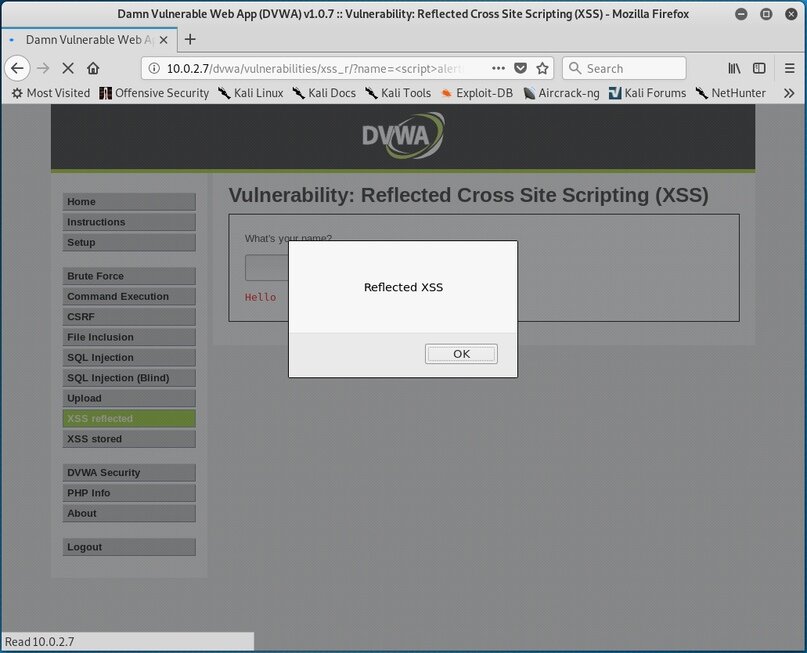The image size is (807, 653).
Task: Click the browser Forward arrow button
Action: click(x=43, y=68)
